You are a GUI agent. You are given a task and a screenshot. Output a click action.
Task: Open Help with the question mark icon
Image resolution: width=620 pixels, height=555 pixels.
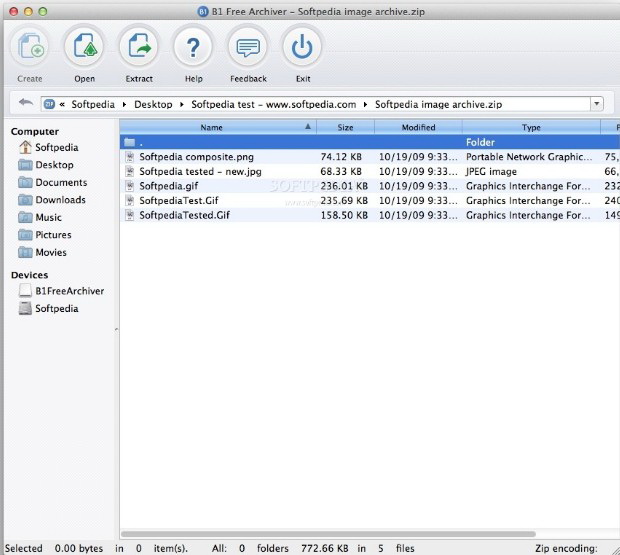click(193, 46)
